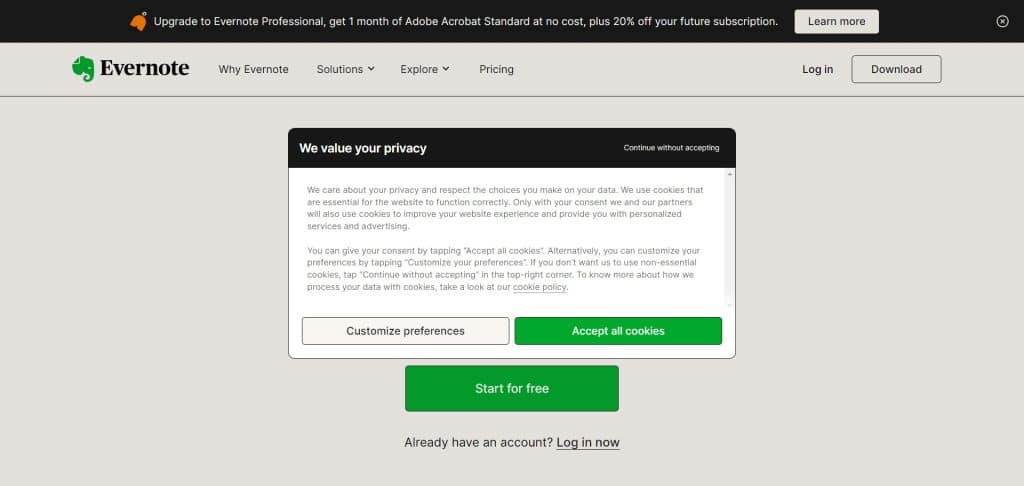Click the orange promo icon in top banner
Viewport: 1024px width, 486px height.
point(138,21)
